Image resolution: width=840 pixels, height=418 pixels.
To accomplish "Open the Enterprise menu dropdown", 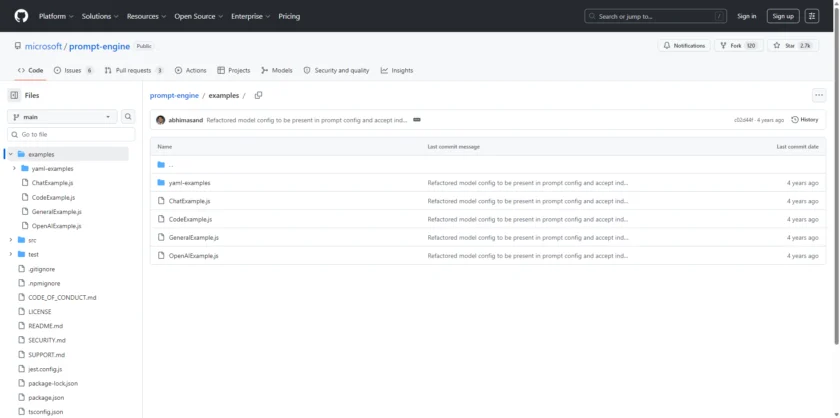I will pos(251,16).
